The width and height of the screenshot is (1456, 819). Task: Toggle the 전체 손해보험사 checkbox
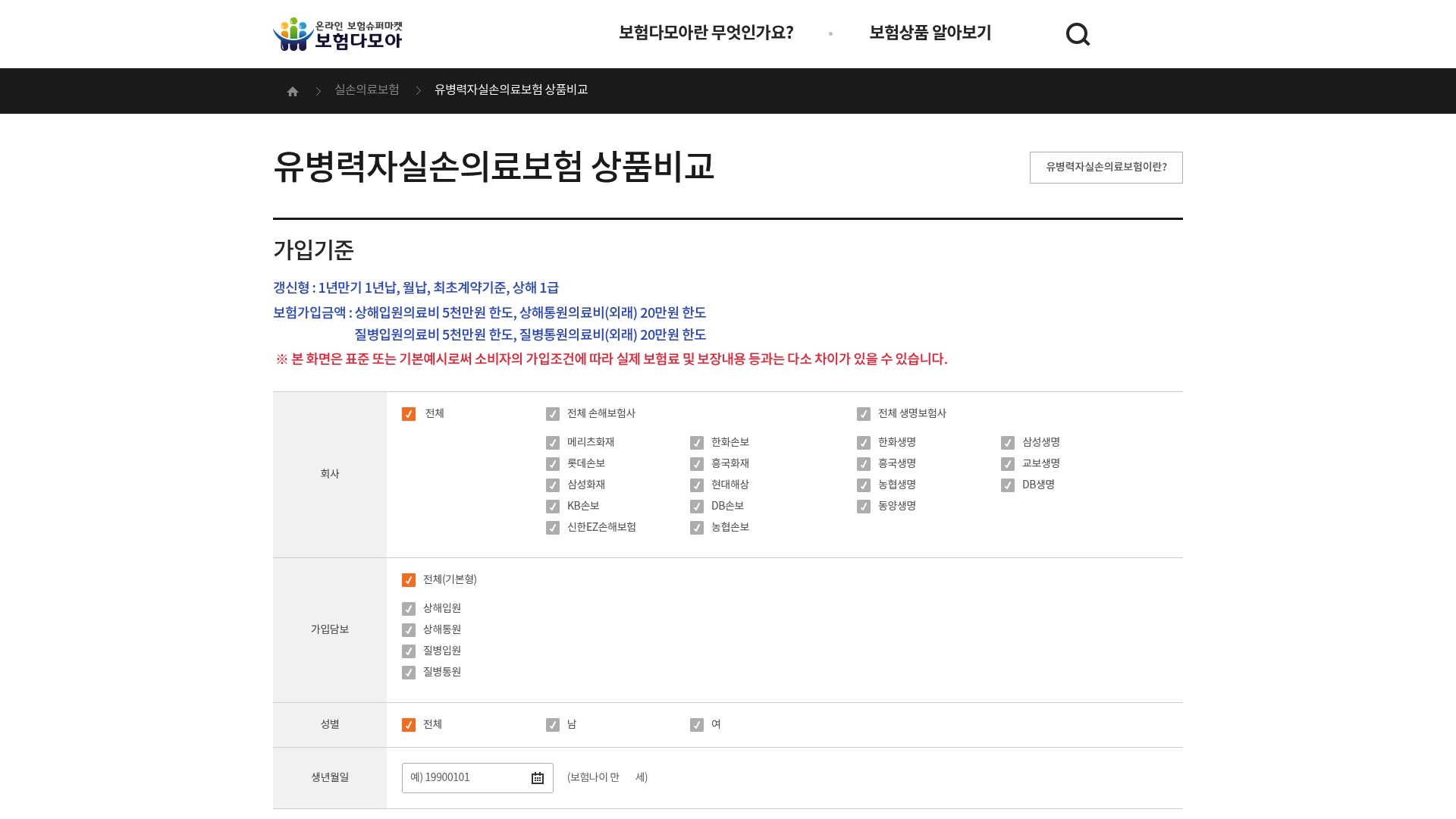tap(553, 414)
